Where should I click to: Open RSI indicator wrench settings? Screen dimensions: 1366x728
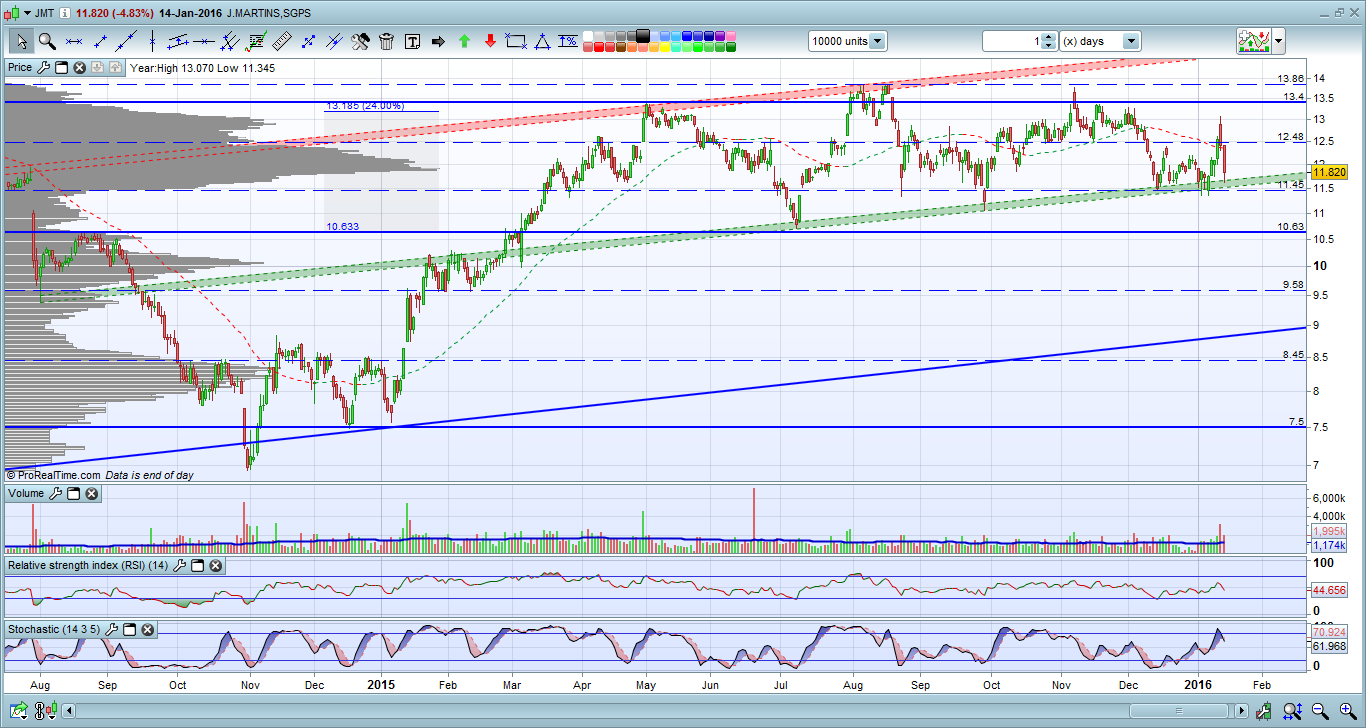coord(180,566)
